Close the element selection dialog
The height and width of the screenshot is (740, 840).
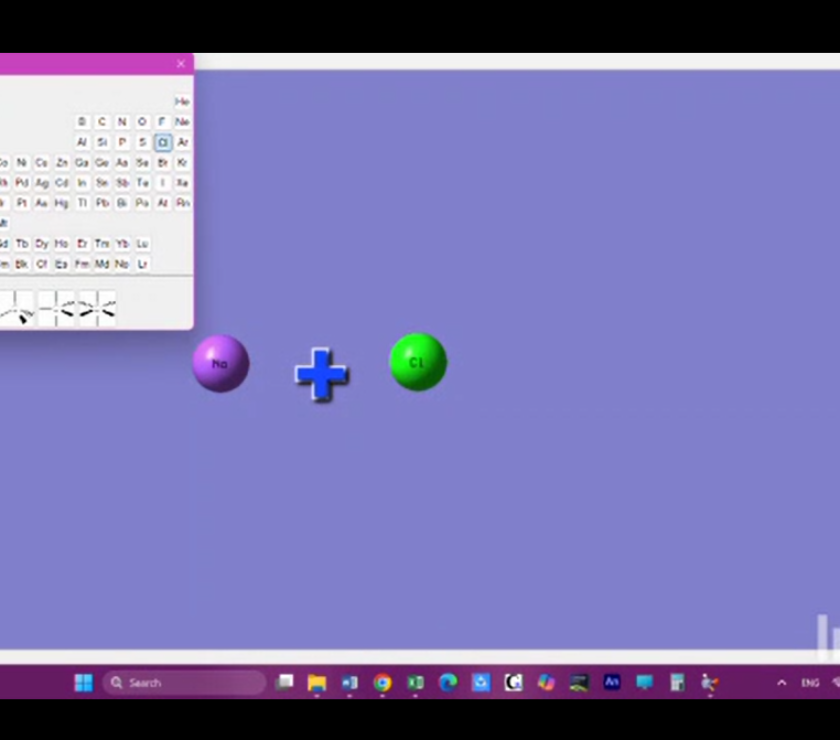(181, 64)
